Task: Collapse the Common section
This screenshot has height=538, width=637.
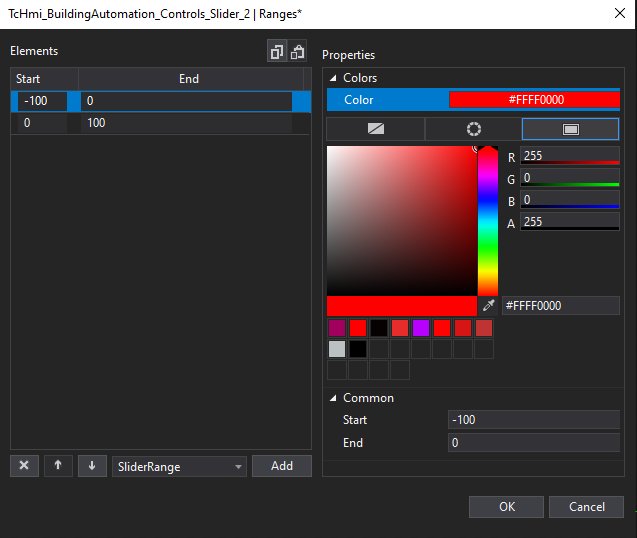Action: (x=333, y=398)
